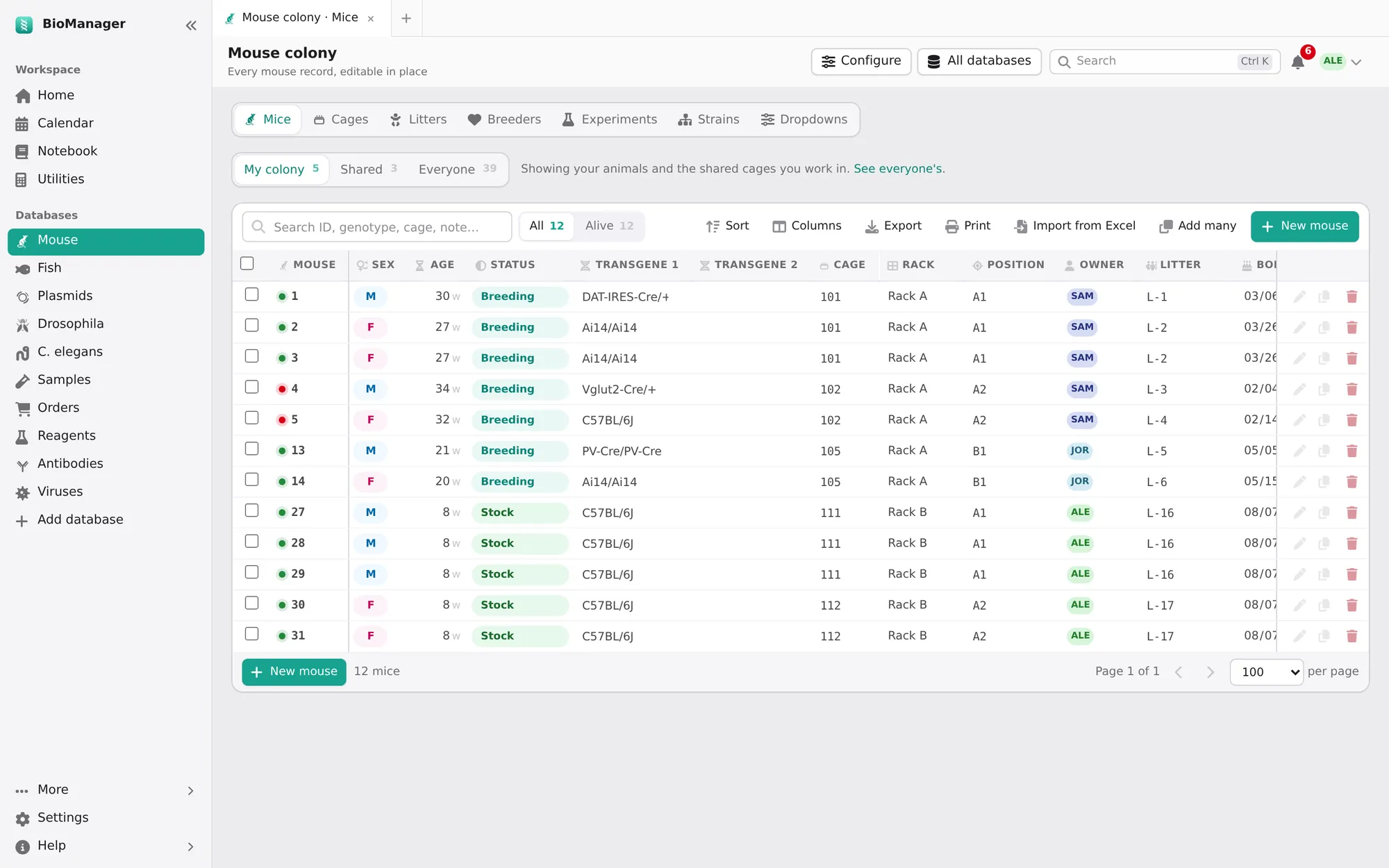Switch to the Experiments tab
The width and height of the screenshot is (1389, 868).
pyautogui.click(x=610, y=120)
